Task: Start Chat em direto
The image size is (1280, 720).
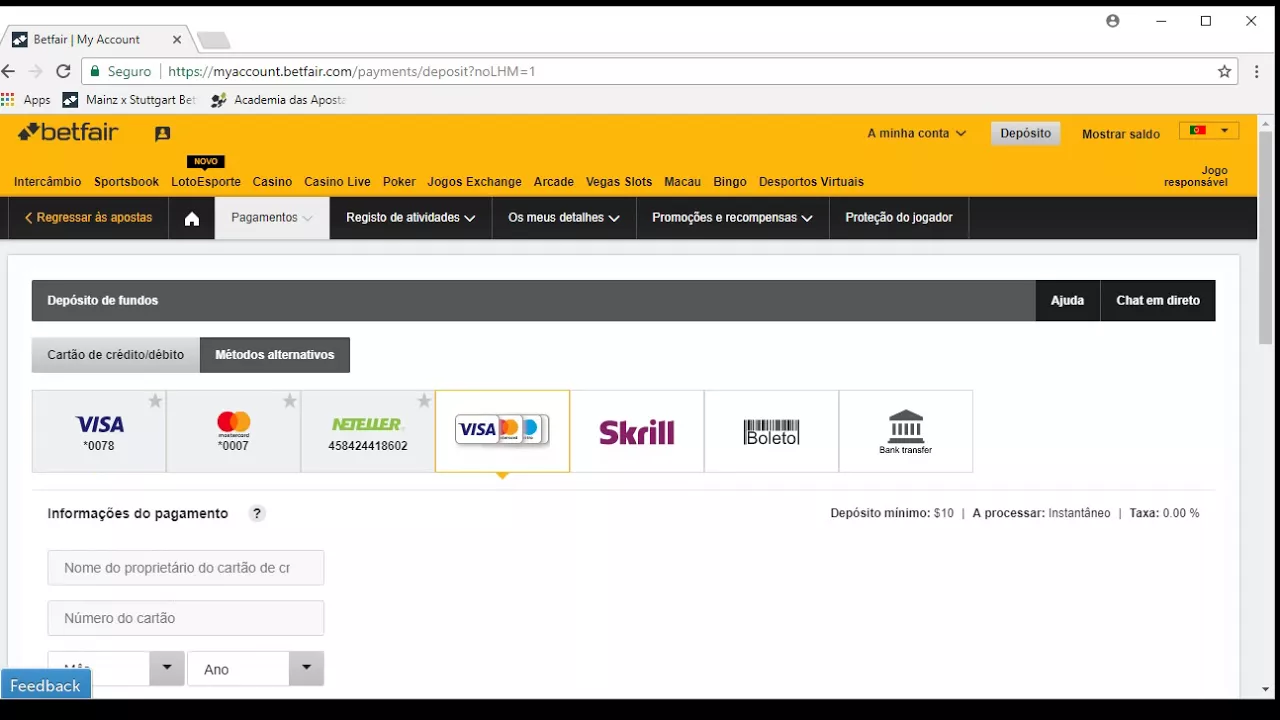Action: [1158, 300]
